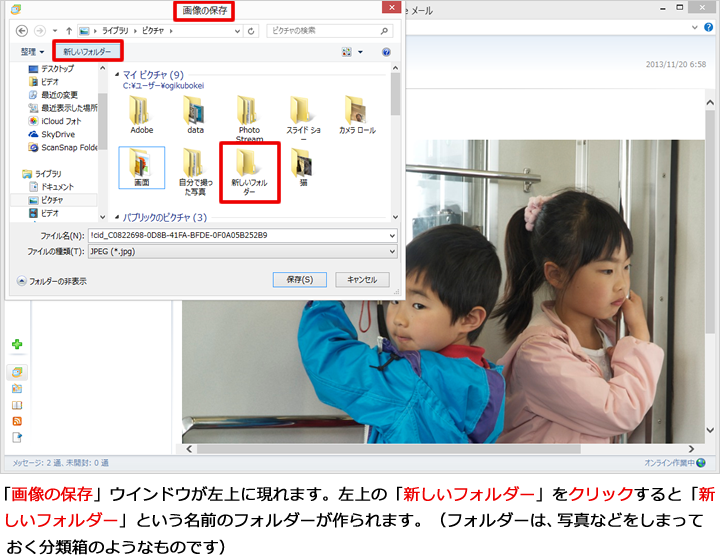Go up one folder level with the Up arrow
The width and height of the screenshot is (720, 556).
[x=69, y=31]
